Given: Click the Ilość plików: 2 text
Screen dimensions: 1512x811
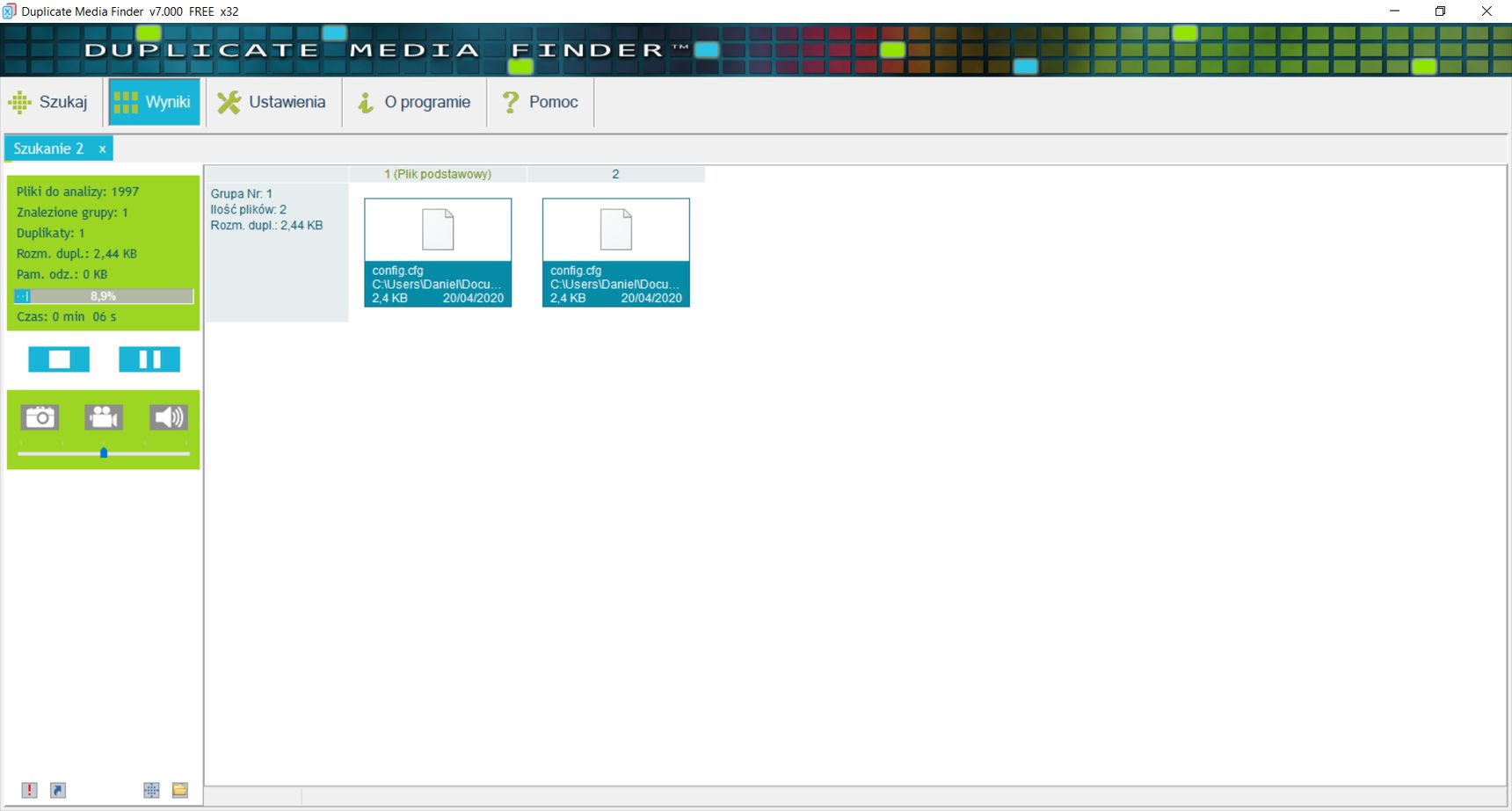Looking at the screenshot, I should click(249, 209).
